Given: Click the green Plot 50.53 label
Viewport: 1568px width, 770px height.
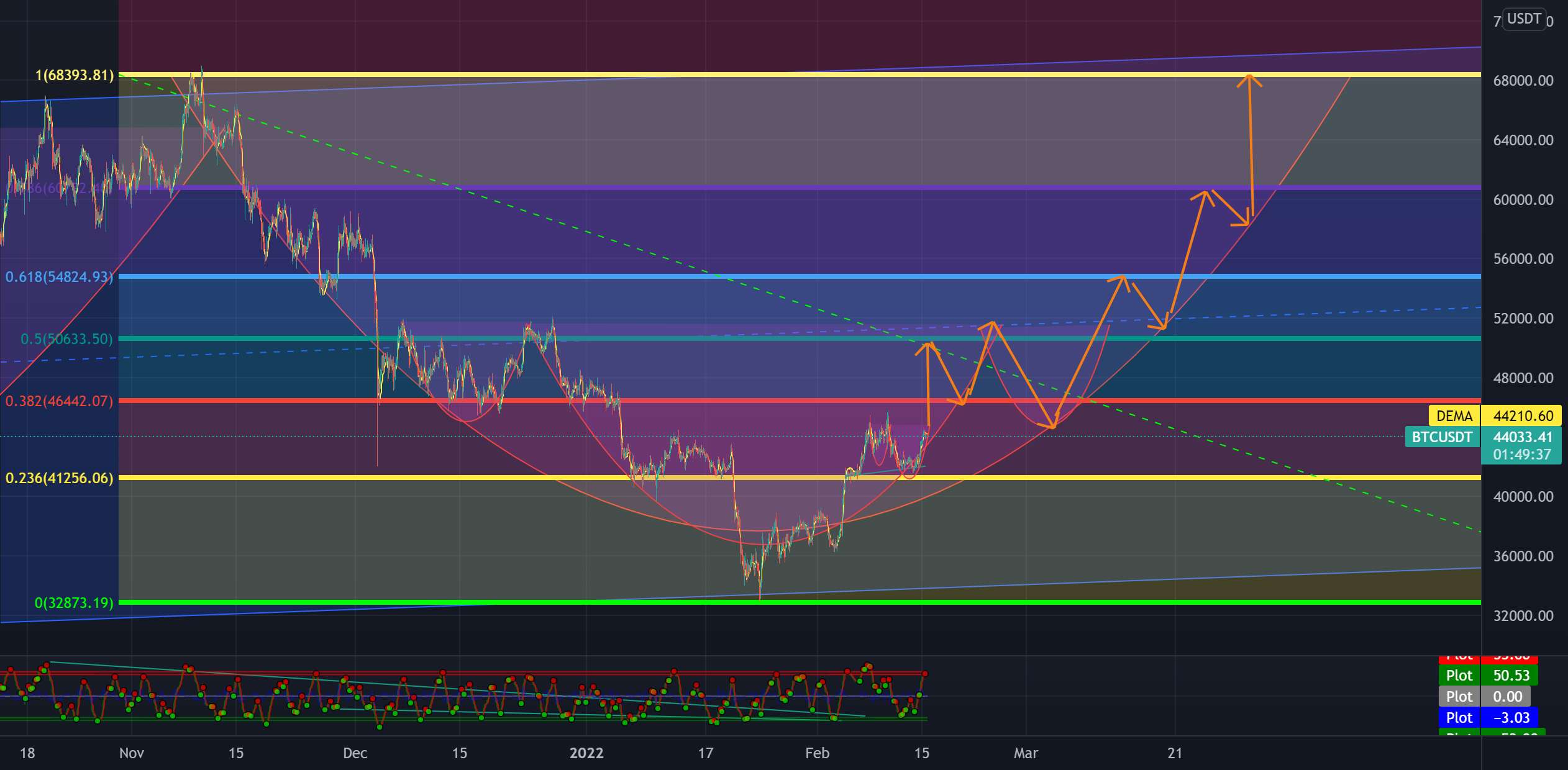Looking at the screenshot, I should (1488, 675).
